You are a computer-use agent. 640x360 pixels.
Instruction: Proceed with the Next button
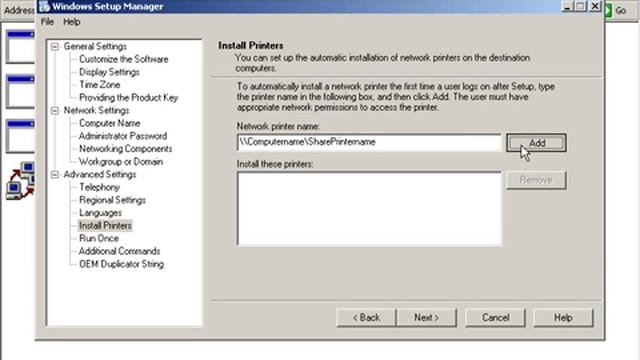click(x=427, y=318)
